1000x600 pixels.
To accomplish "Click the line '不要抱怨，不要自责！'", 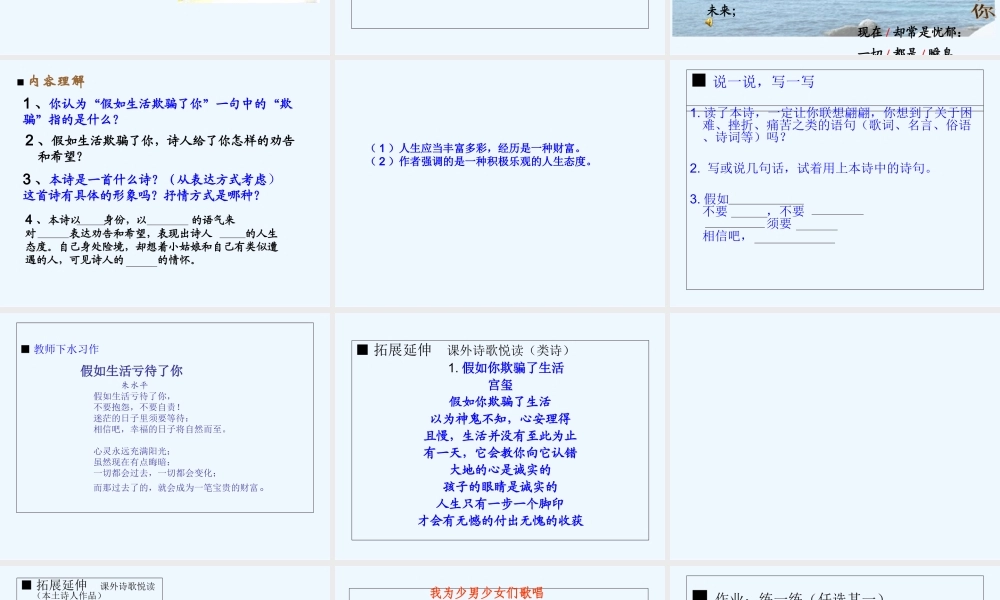I will point(137,407).
